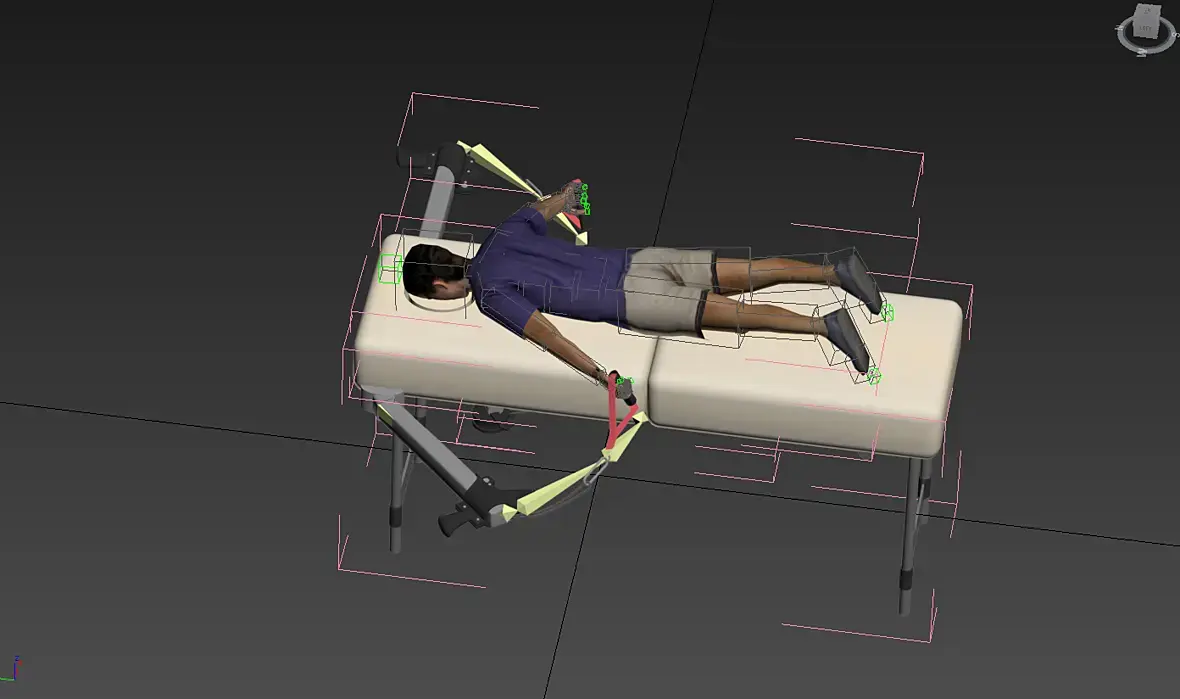
Task: Select the green toe helper on far shoe
Action: click(x=887, y=312)
